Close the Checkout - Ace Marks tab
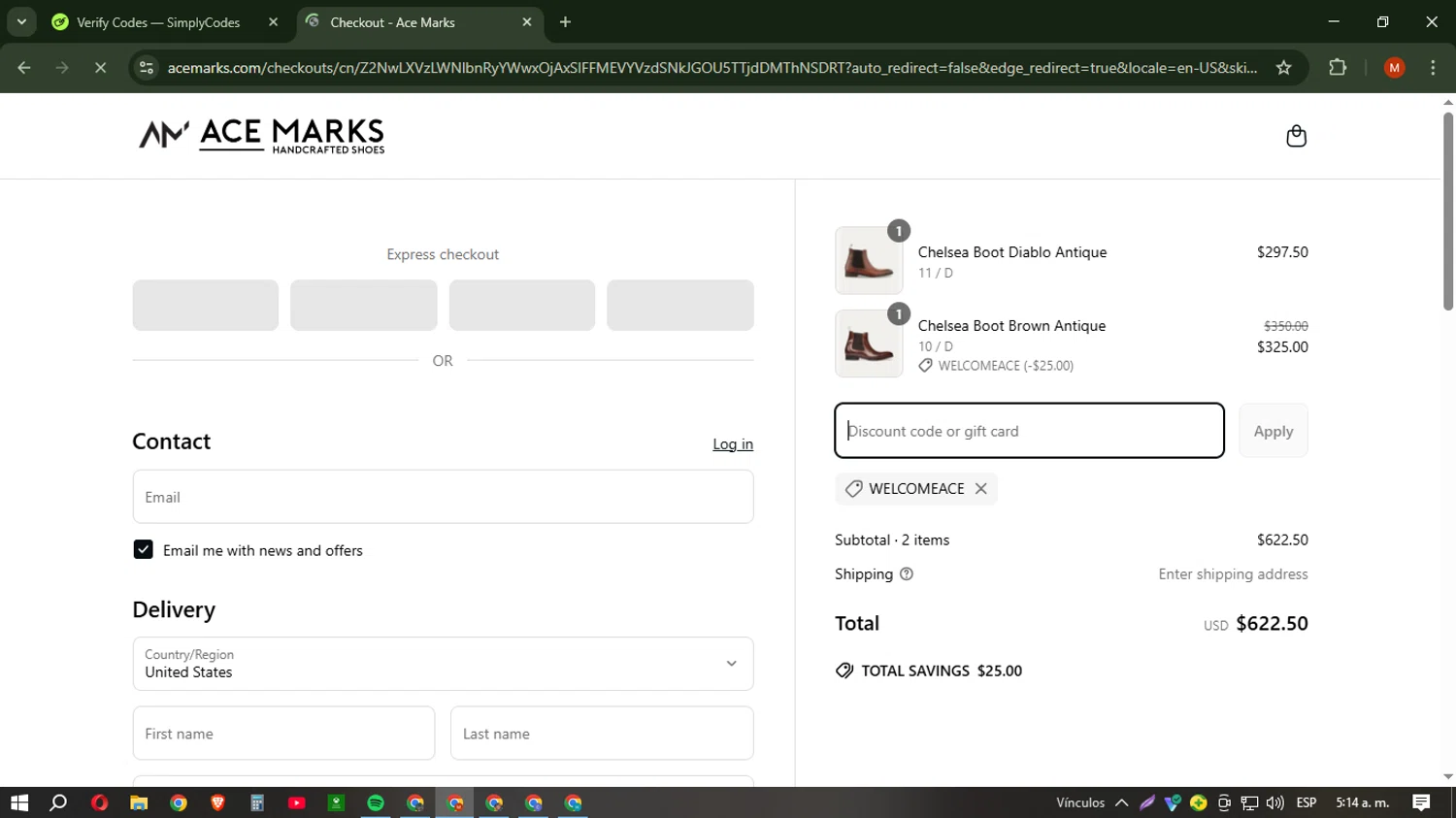This screenshot has width=1456, height=818. [527, 22]
